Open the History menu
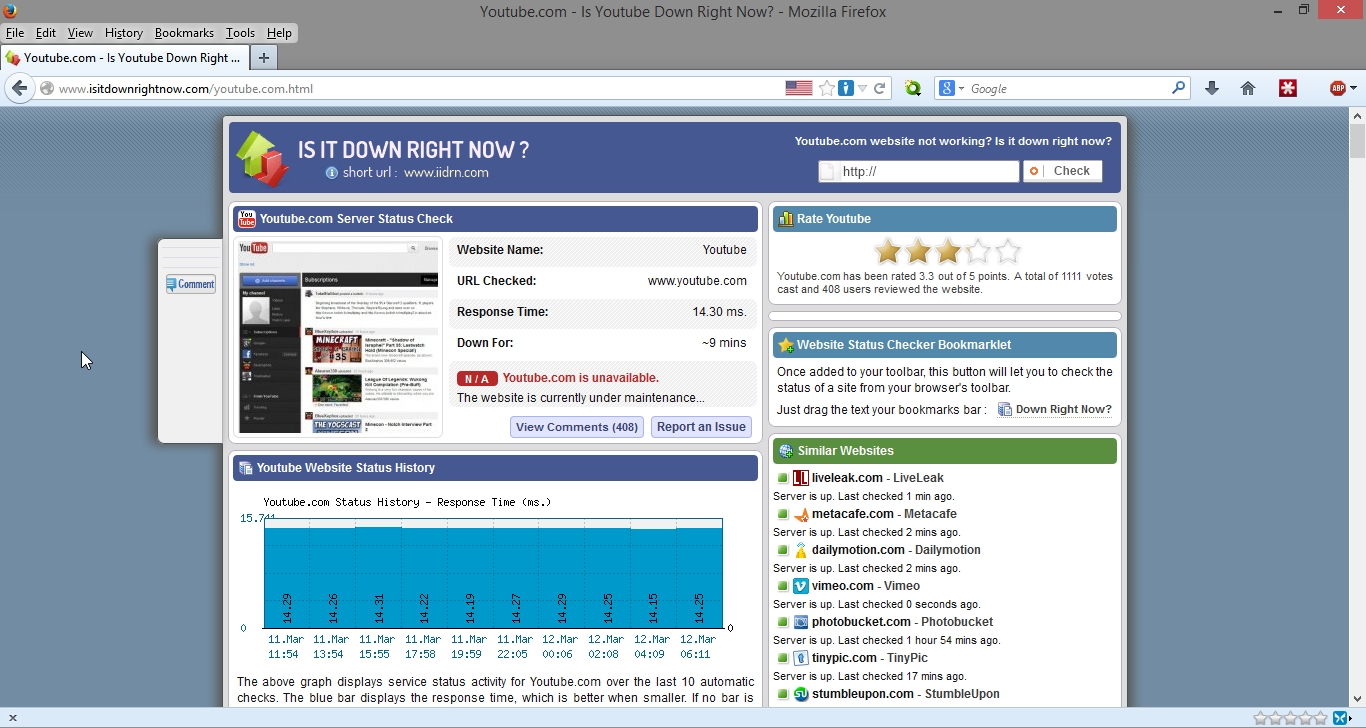 point(124,33)
